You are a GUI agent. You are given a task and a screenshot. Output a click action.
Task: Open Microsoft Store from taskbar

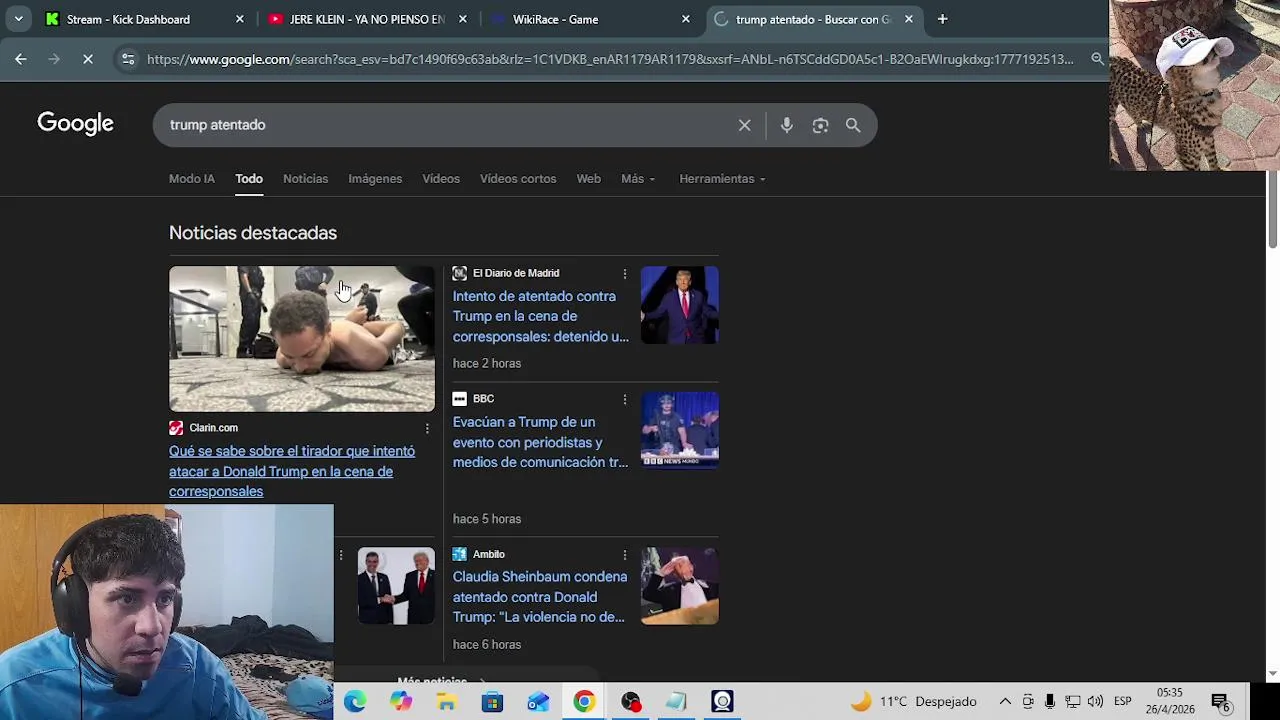click(492, 702)
